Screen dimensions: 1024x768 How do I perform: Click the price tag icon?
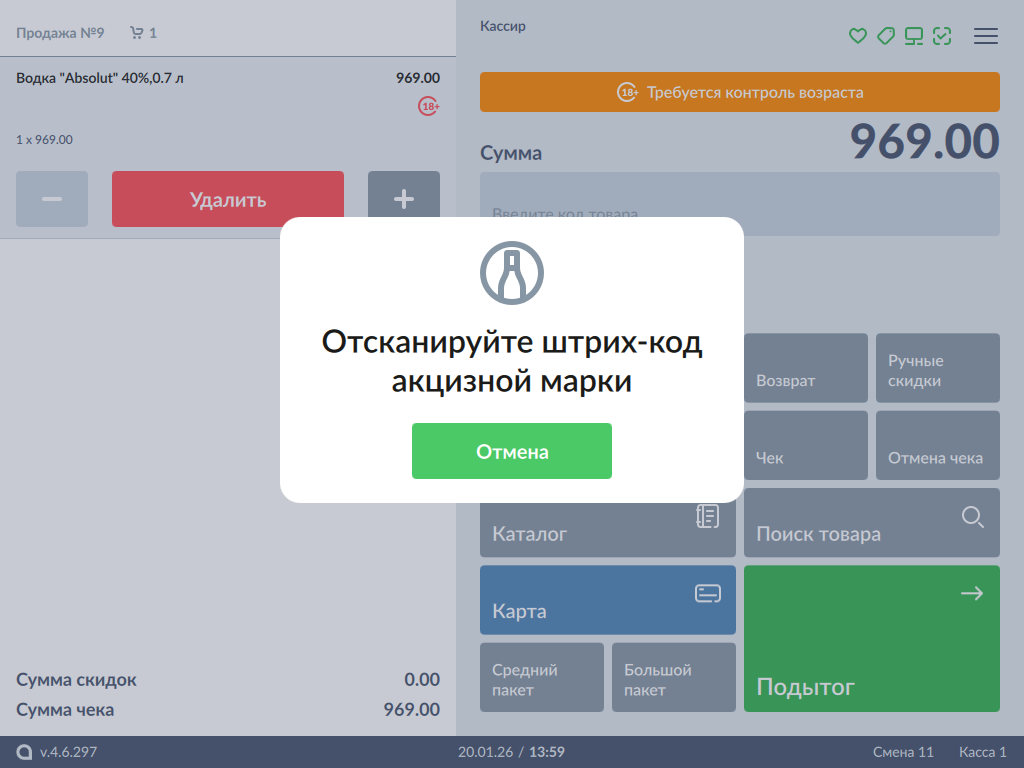pyautogui.click(x=885, y=36)
